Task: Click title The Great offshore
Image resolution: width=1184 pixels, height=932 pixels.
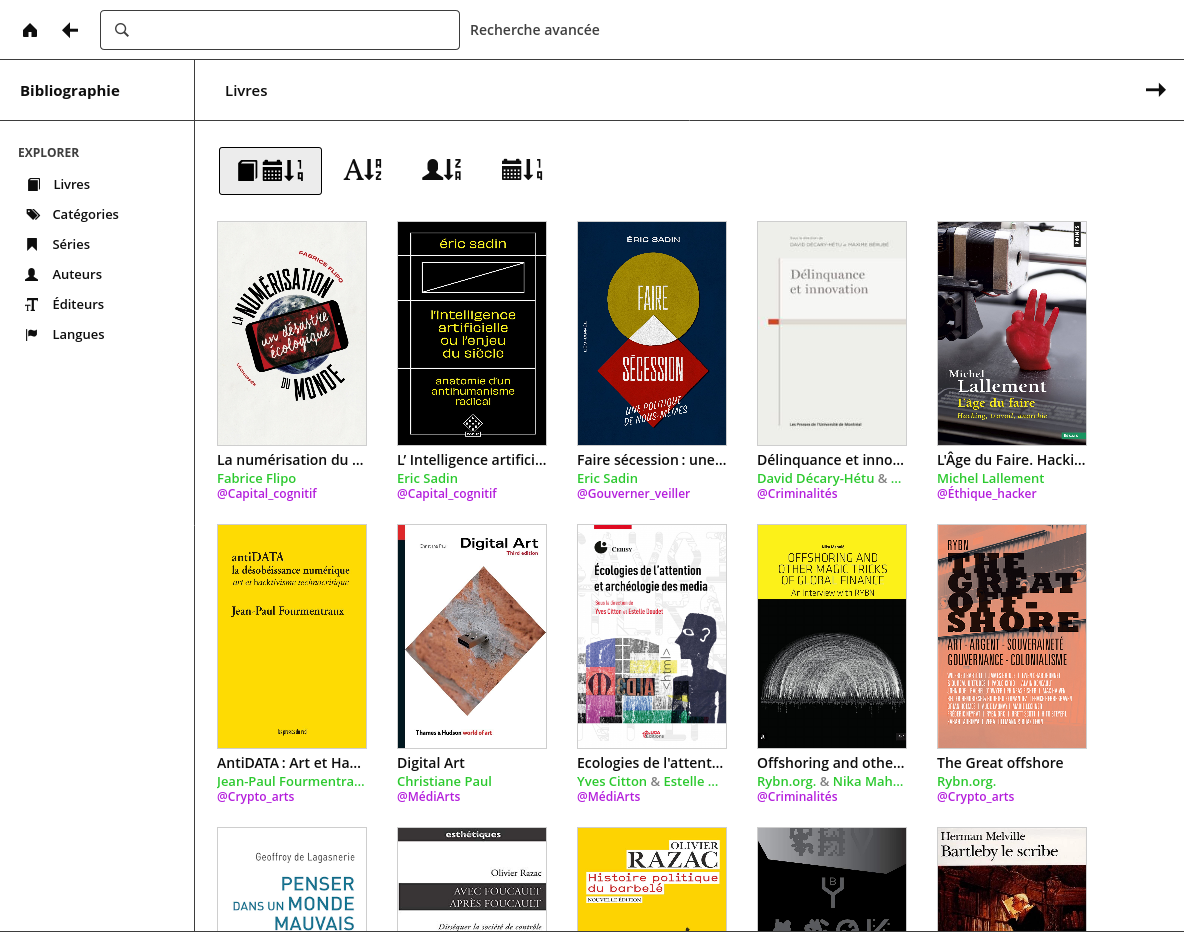Action: pyautogui.click(x=1000, y=763)
